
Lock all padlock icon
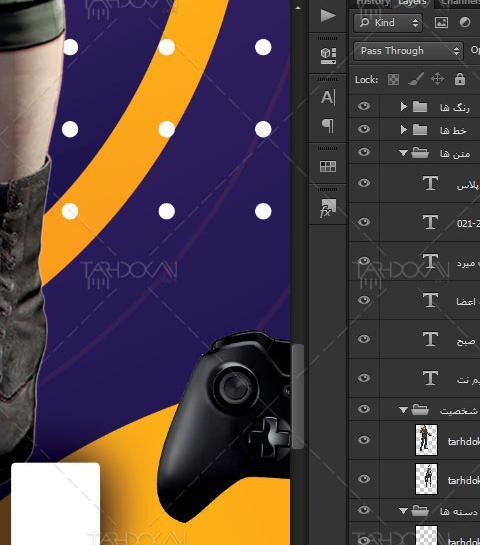[x=459, y=79]
